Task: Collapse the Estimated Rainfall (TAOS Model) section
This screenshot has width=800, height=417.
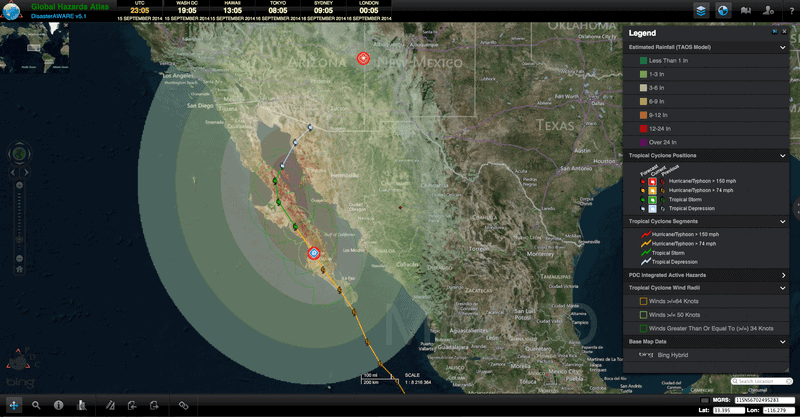Action: [782, 47]
